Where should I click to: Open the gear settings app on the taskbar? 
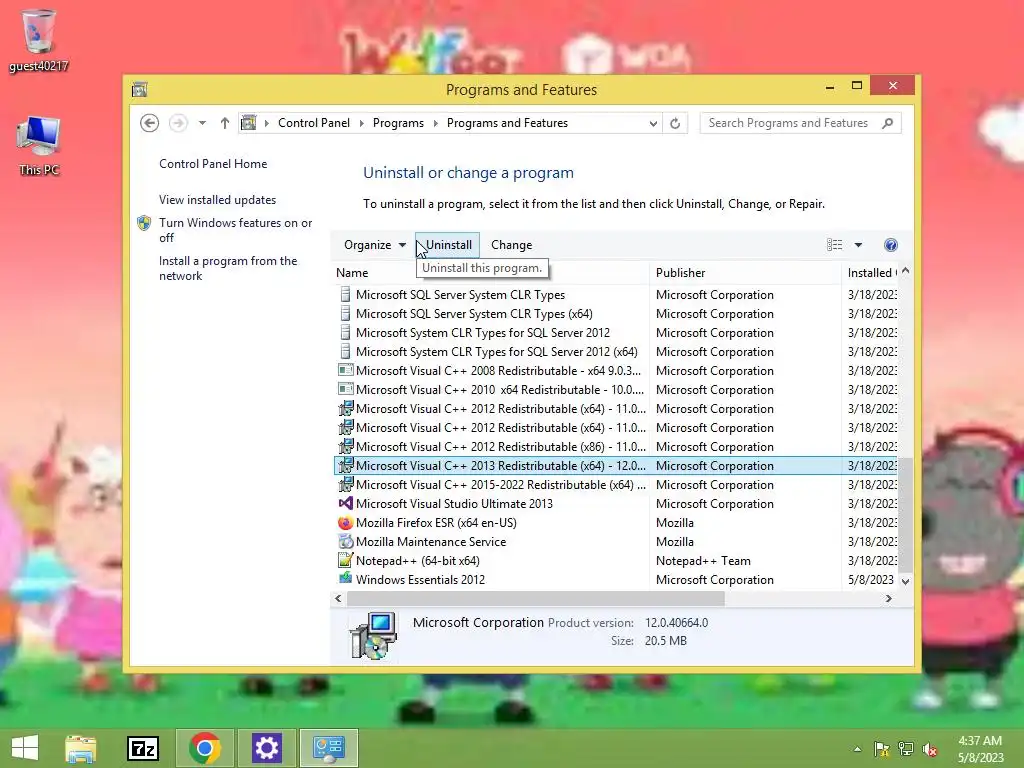[266, 748]
